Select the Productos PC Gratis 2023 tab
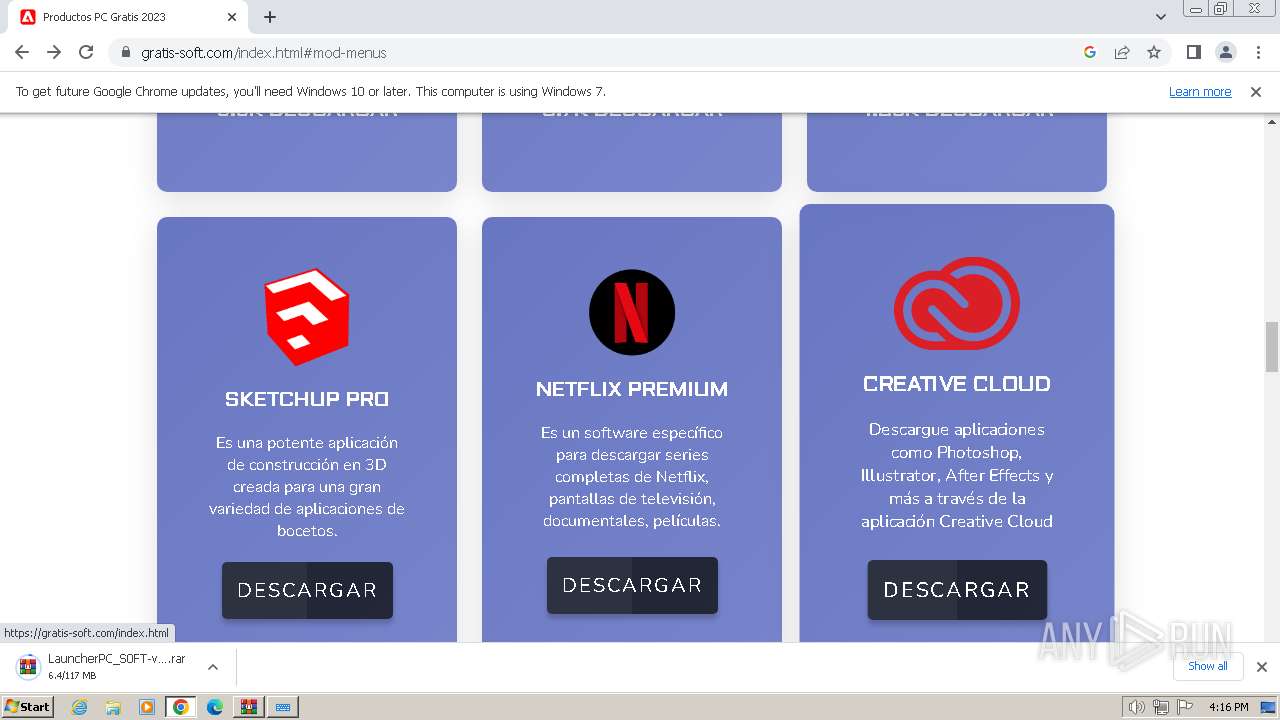 tap(128, 17)
